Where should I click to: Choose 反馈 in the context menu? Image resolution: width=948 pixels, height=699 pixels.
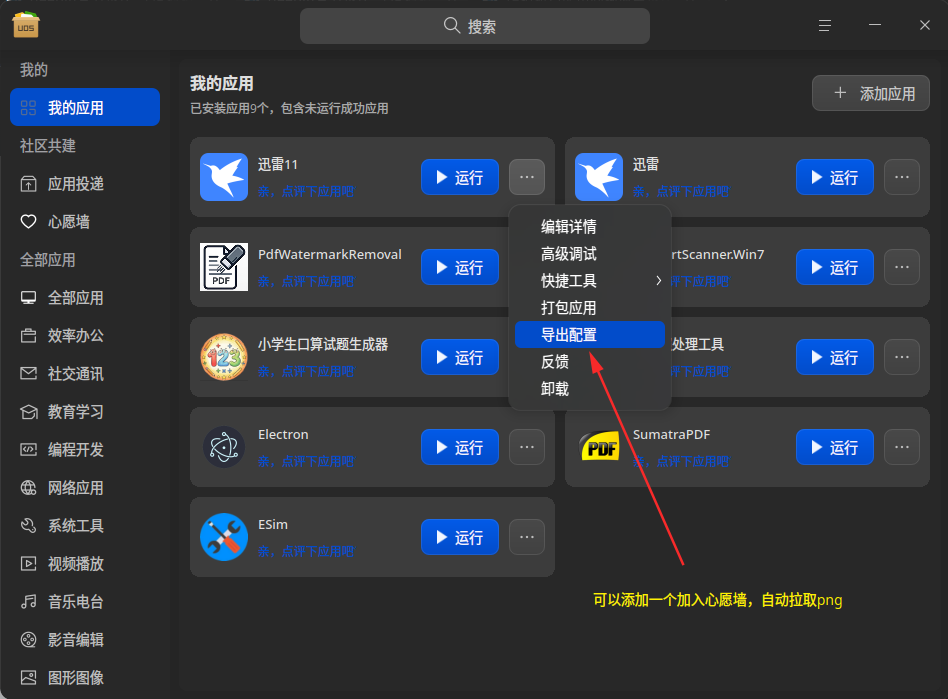[589, 362]
